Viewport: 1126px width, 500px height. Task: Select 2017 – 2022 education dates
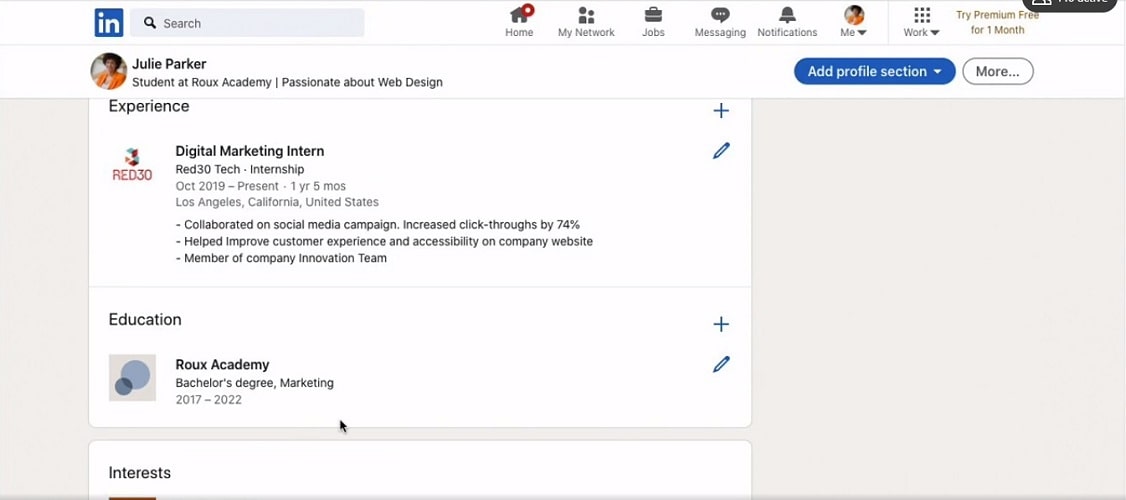coord(209,399)
